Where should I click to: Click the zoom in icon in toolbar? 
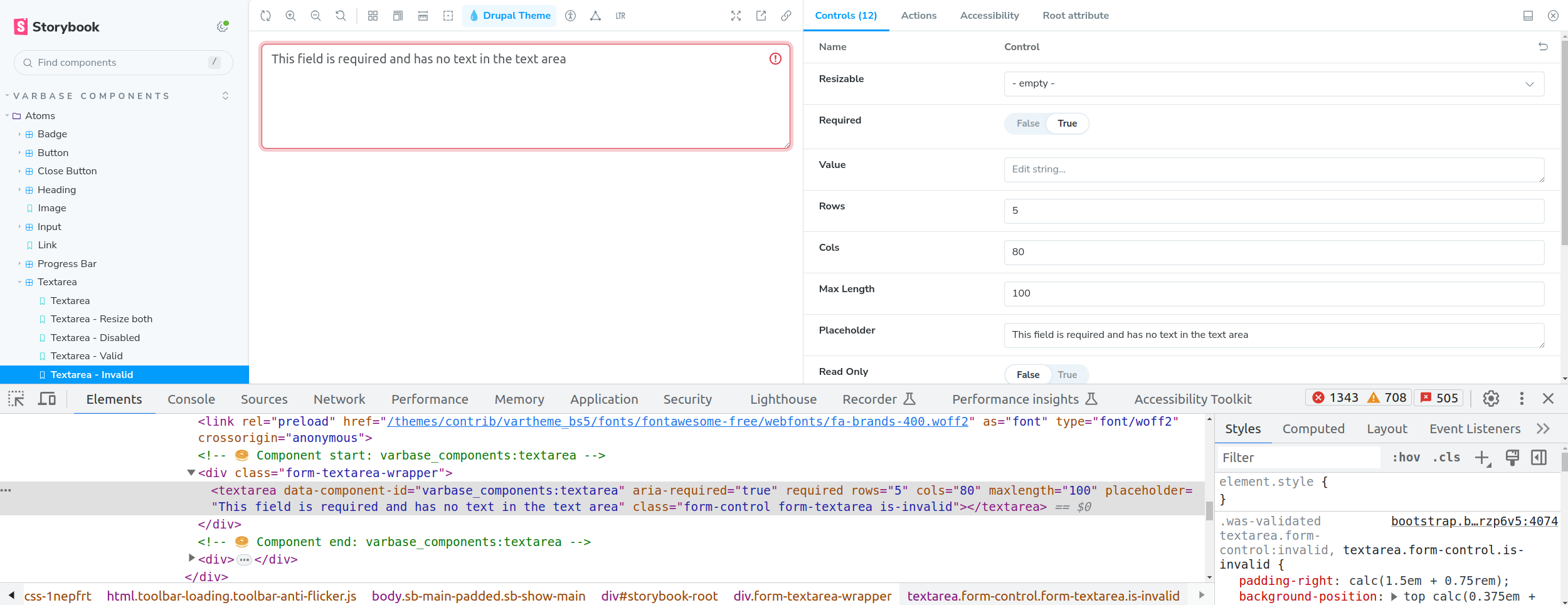[x=290, y=16]
